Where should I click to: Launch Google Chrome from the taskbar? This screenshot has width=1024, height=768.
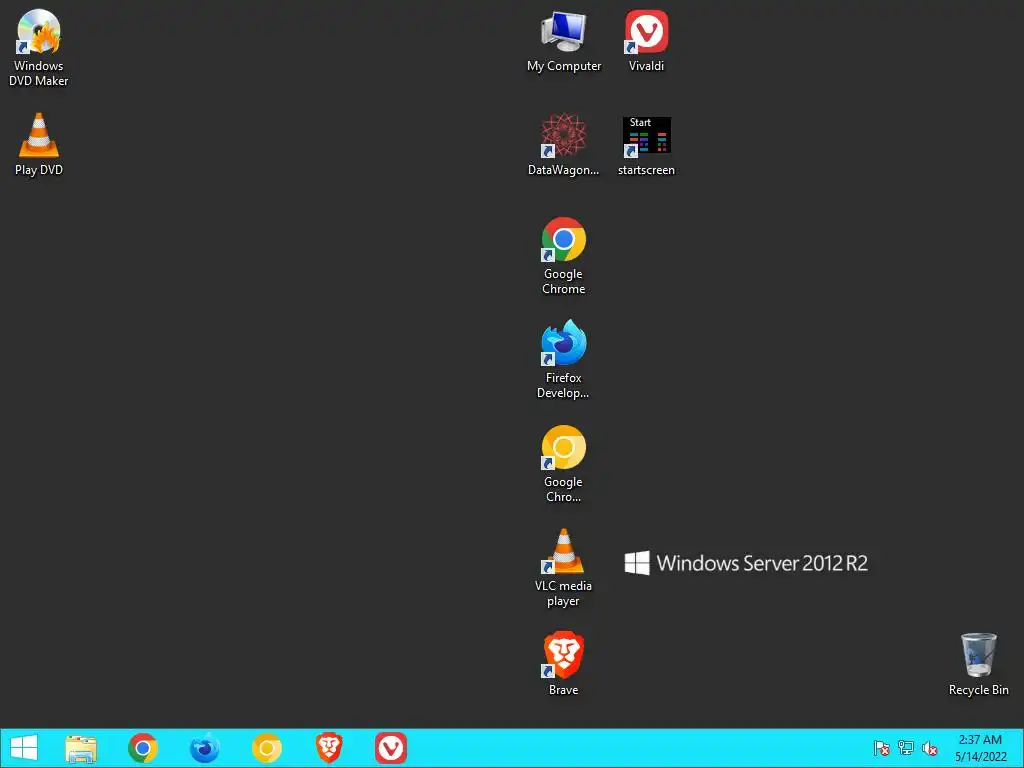(143, 748)
